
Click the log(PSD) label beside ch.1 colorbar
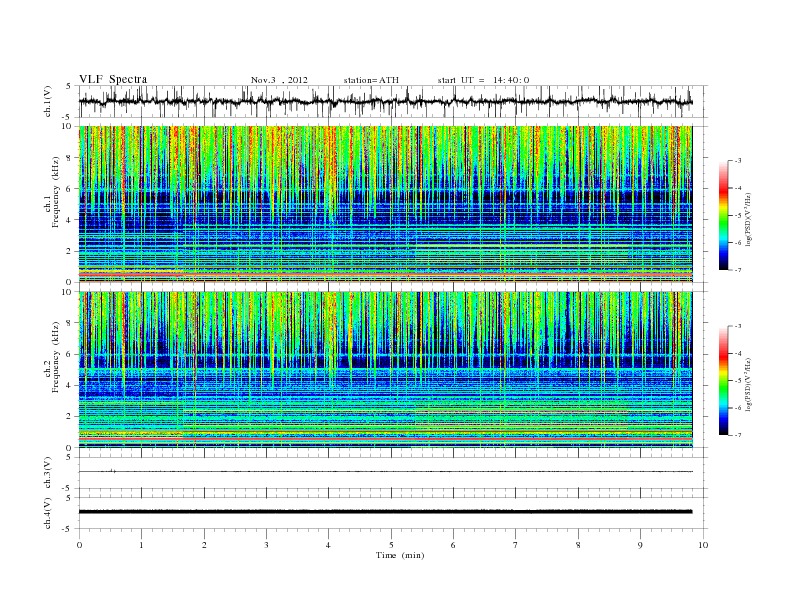[x=748, y=219]
